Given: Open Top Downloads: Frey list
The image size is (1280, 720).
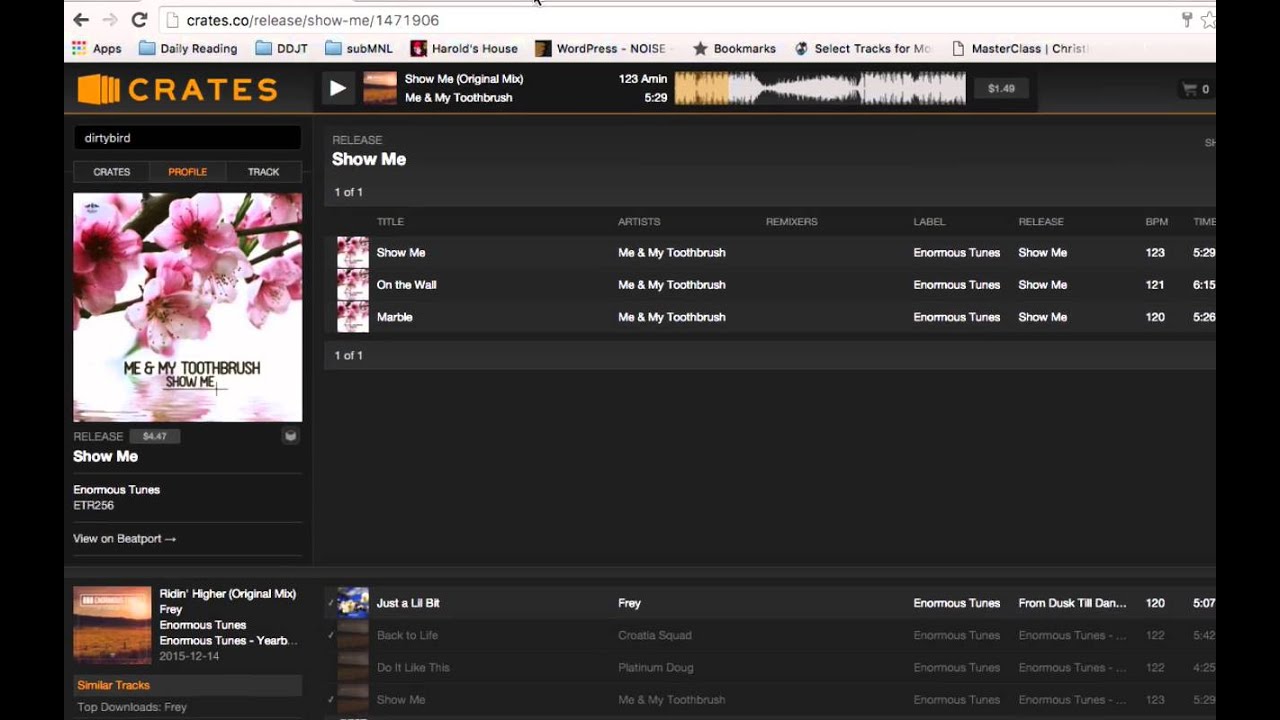Looking at the screenshot, I should pyautogui.click(x=132, y=707).
